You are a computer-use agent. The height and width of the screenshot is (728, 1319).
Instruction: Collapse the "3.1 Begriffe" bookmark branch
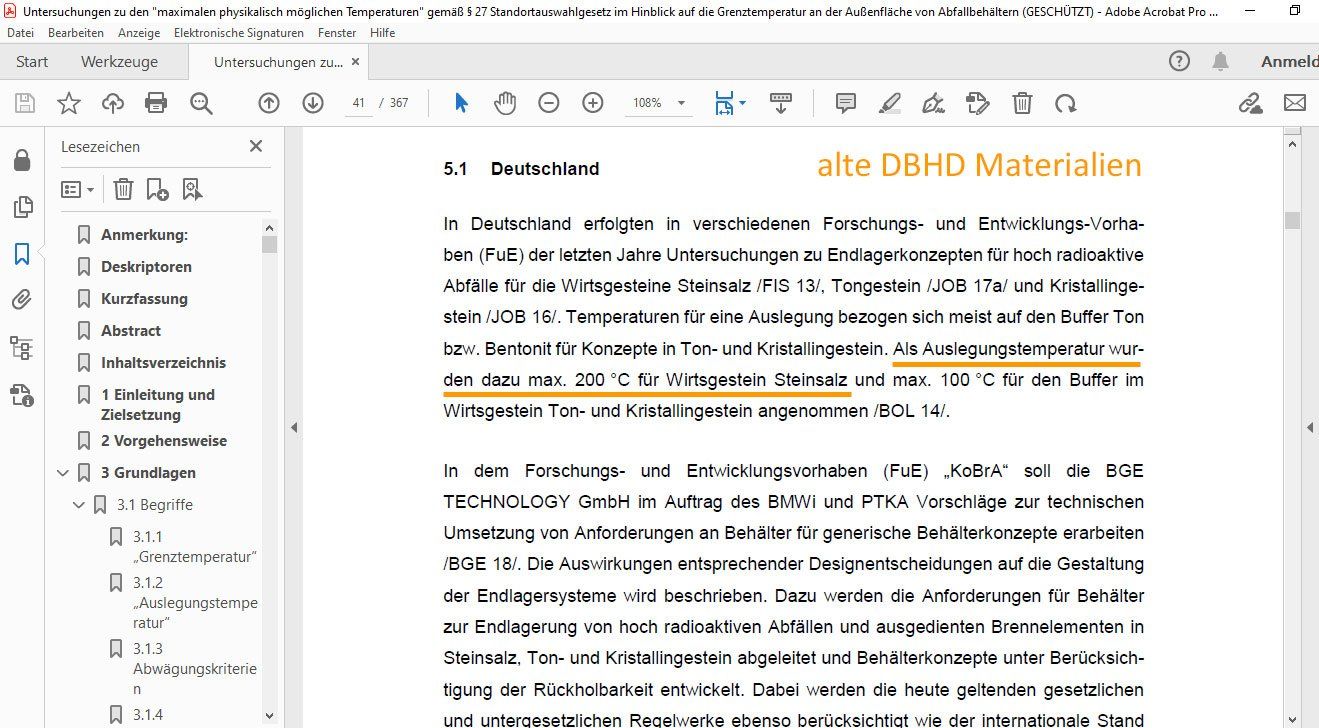[79, 505]
